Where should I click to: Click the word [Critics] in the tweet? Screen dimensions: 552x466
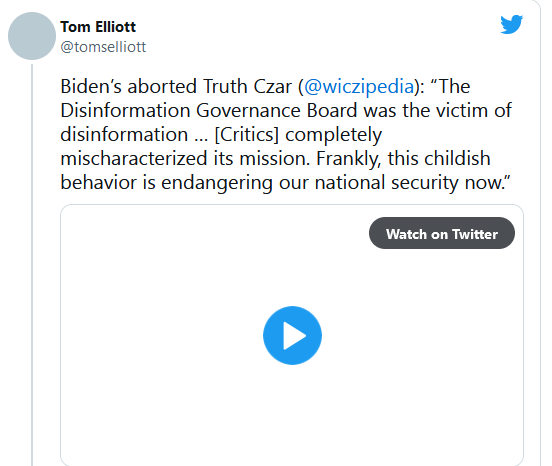[246, 134]
